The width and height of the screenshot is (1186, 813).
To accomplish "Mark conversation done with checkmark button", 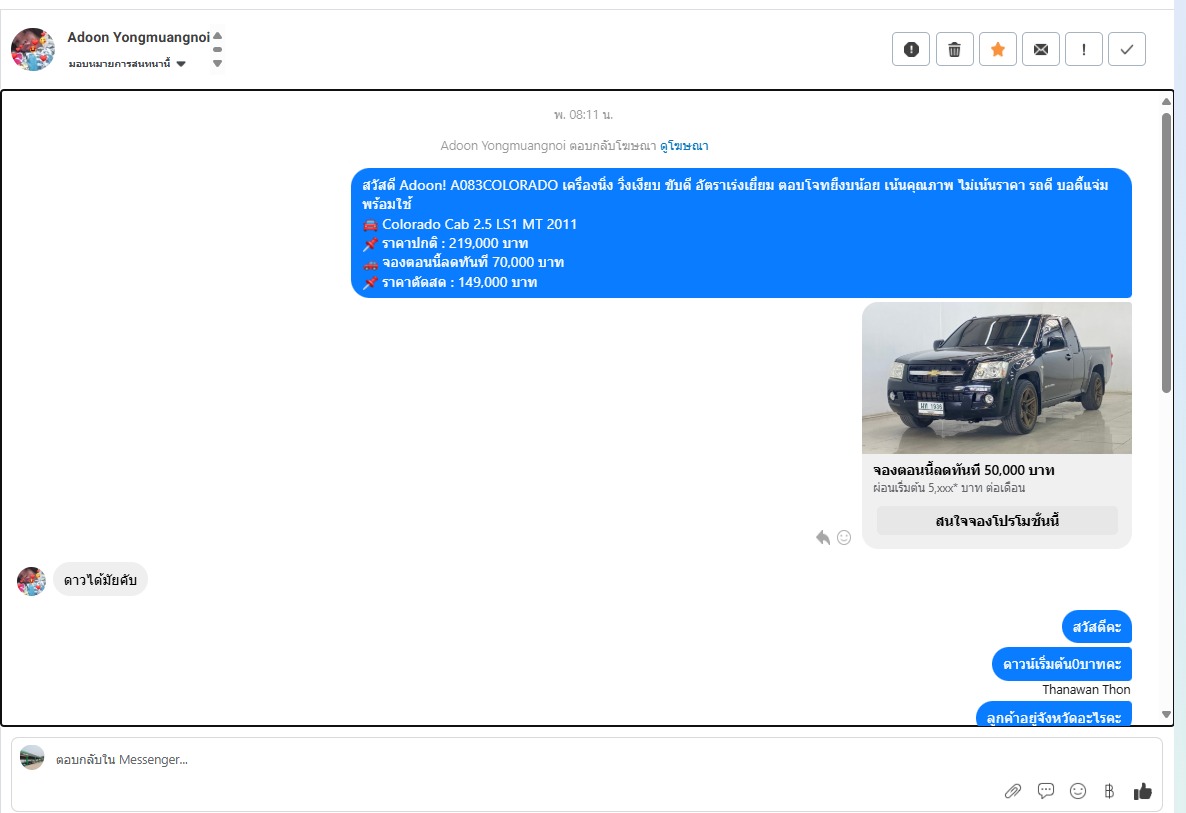I will point(1127,49).
